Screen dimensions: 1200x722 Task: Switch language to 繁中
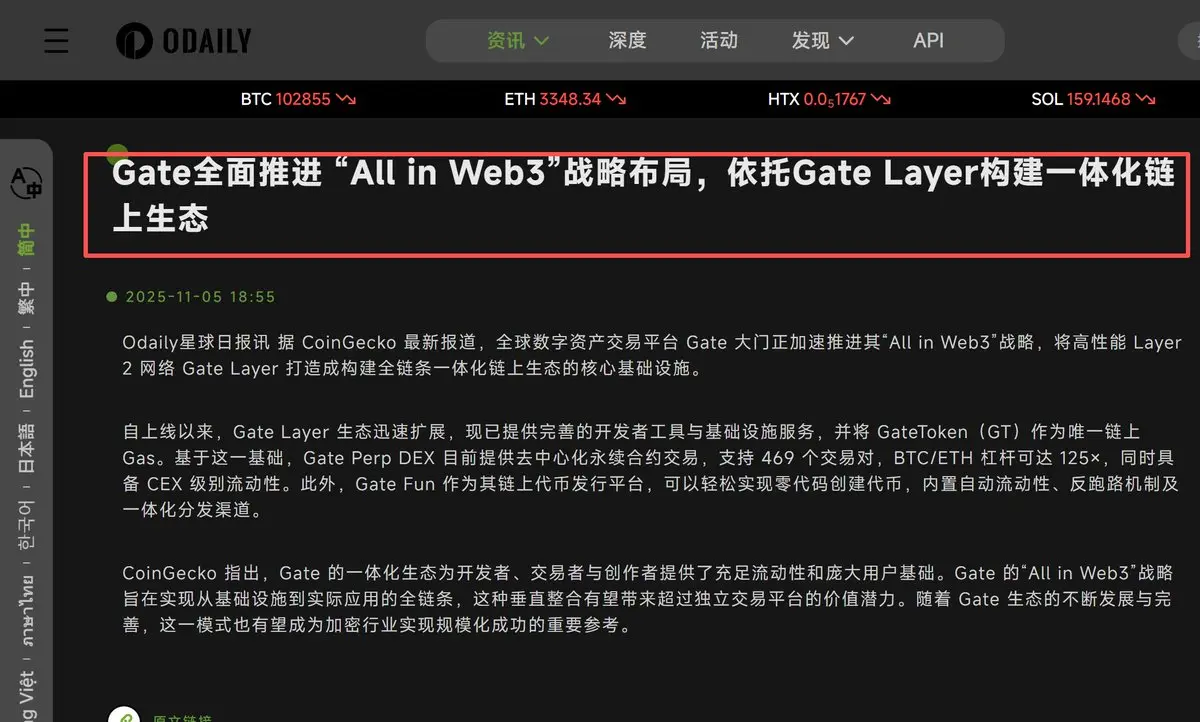(27, 298)
